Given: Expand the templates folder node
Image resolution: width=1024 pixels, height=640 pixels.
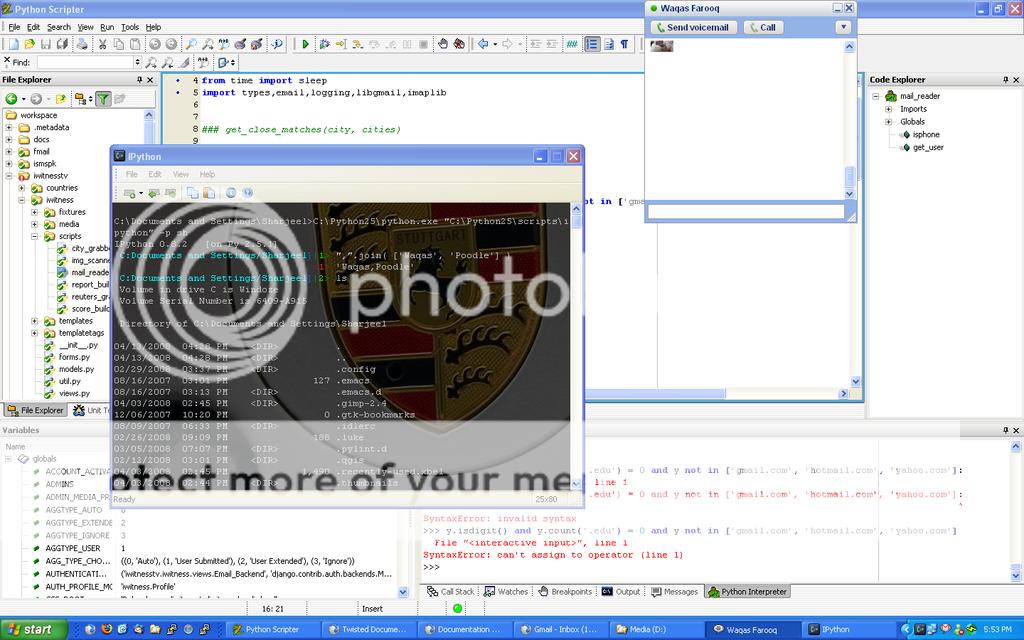Looking at the screenshot, I should tap(36, 321).
